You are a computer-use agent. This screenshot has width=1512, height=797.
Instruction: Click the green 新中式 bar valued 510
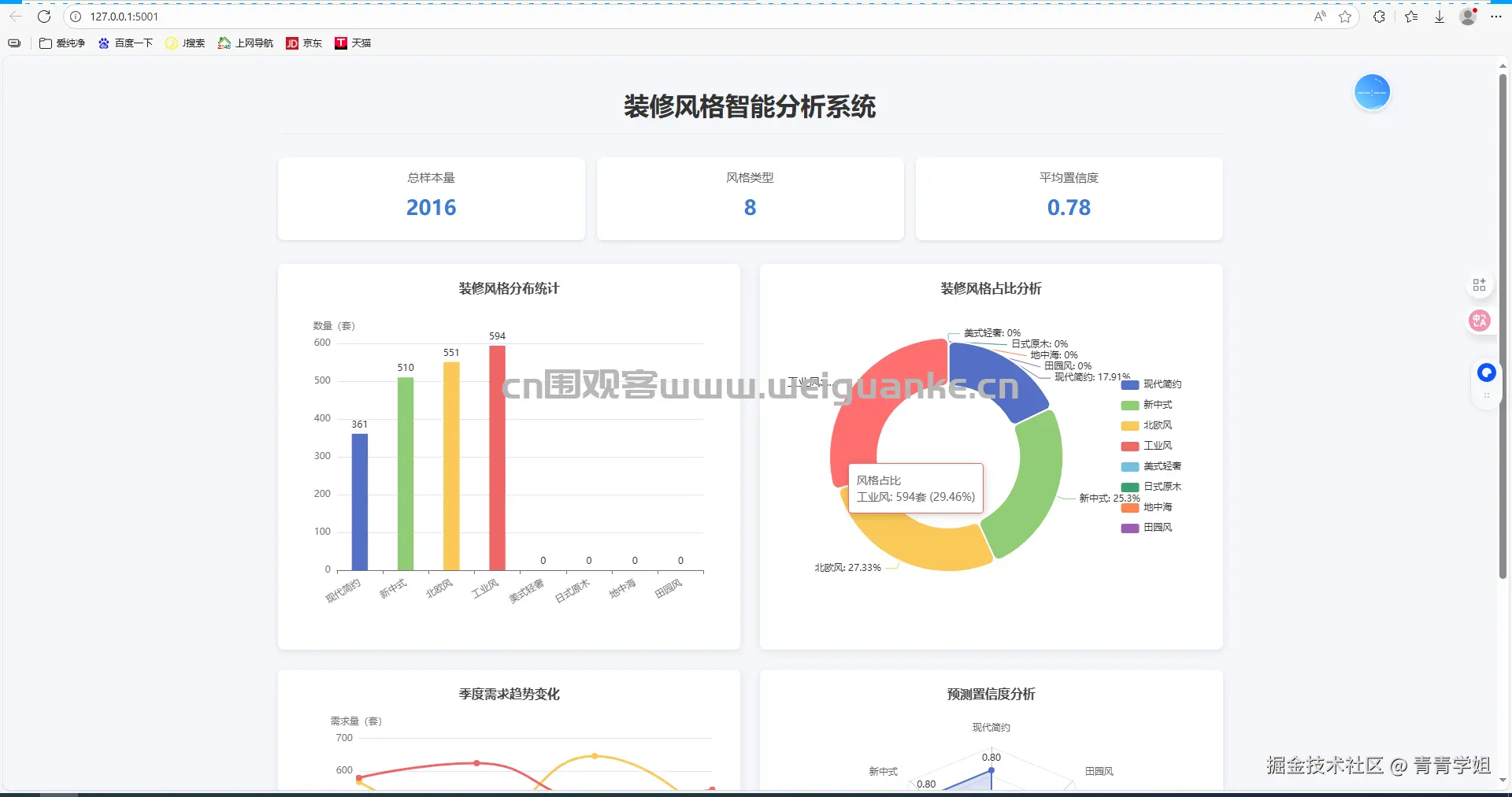[406, 473]
